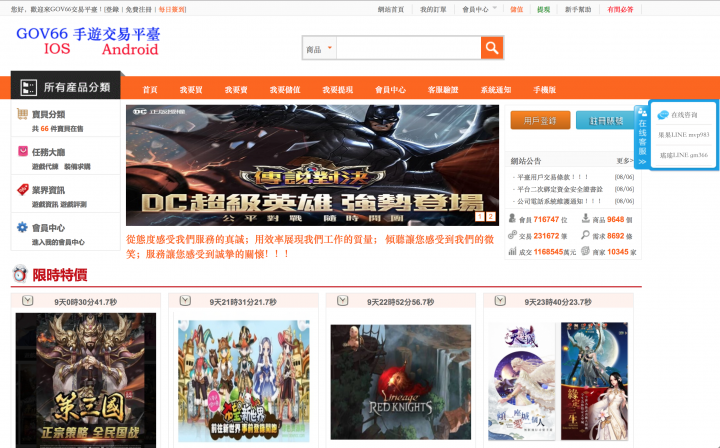Open the 新世界 cartoon game thumbnail
The height and width of the screenshot is (448, 720).
point(244,381)
